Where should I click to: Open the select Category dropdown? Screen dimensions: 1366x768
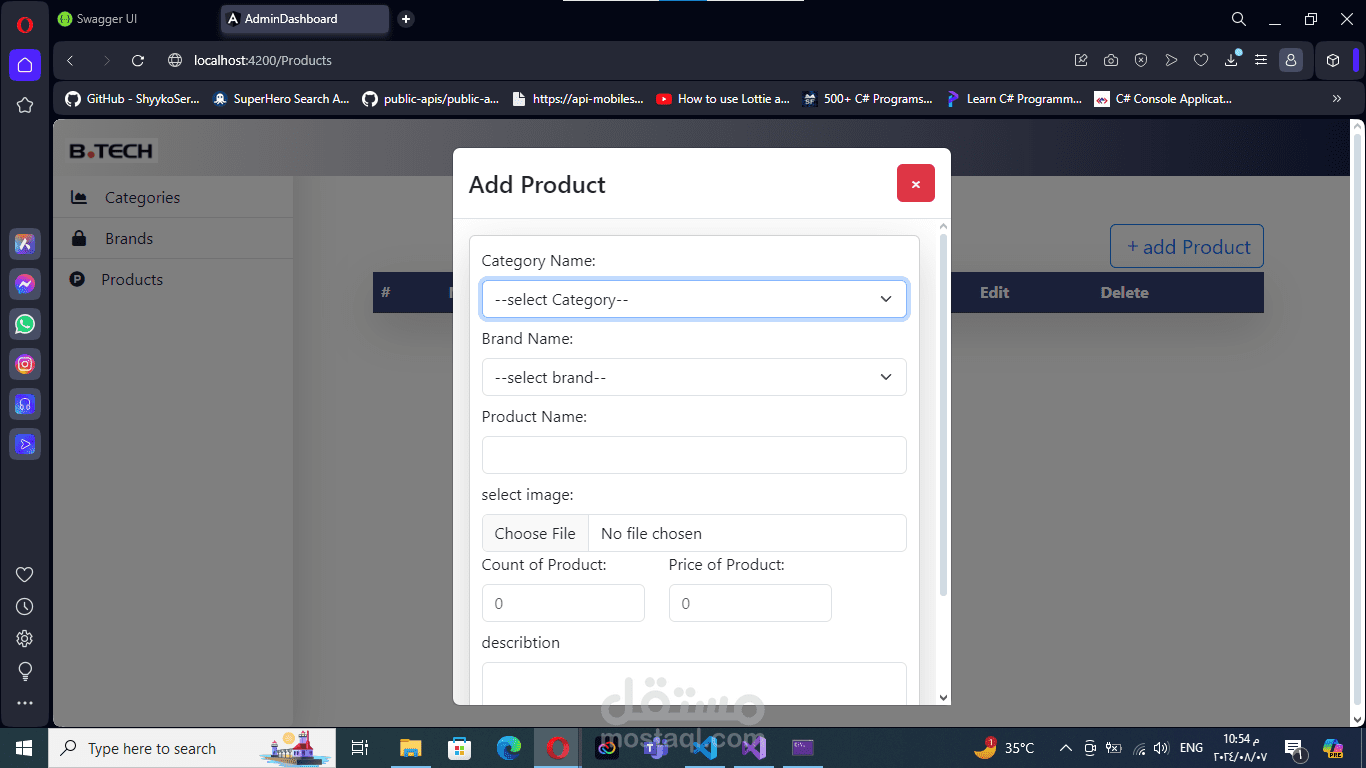(694, 299)
